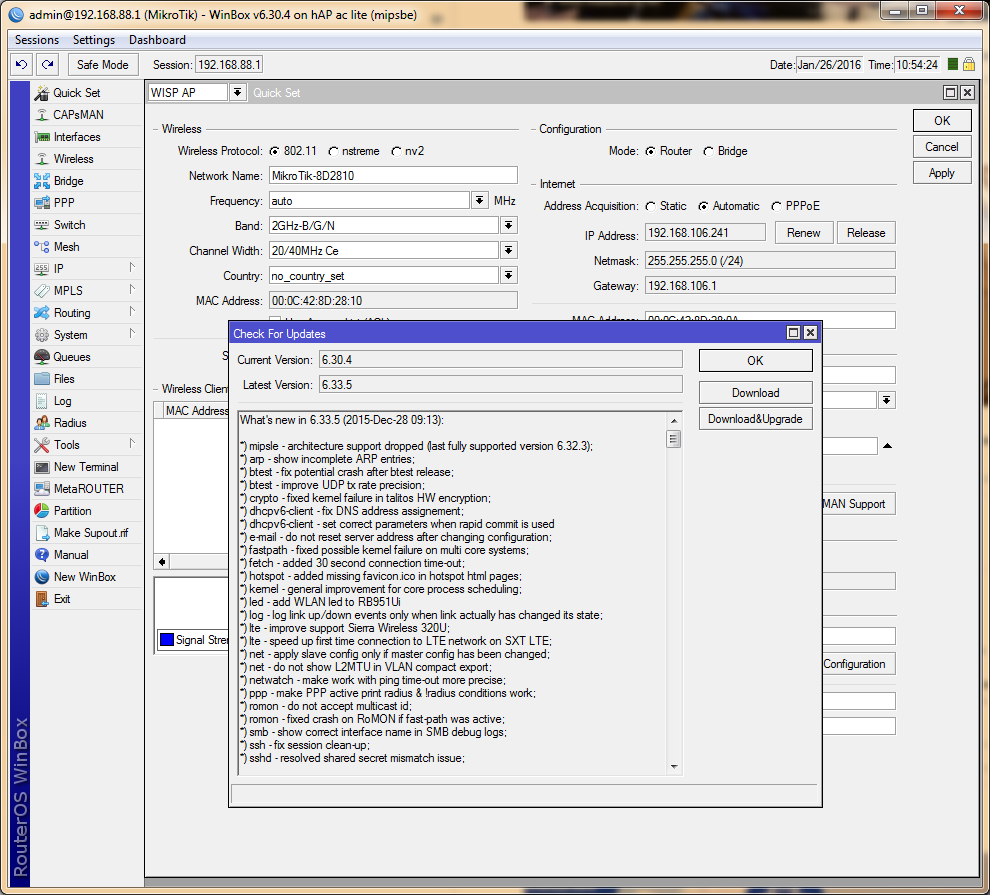The width and height of the screenshot is (990, 895).
Task: Open Queues in the left sidebar
Action: point(71,357)
